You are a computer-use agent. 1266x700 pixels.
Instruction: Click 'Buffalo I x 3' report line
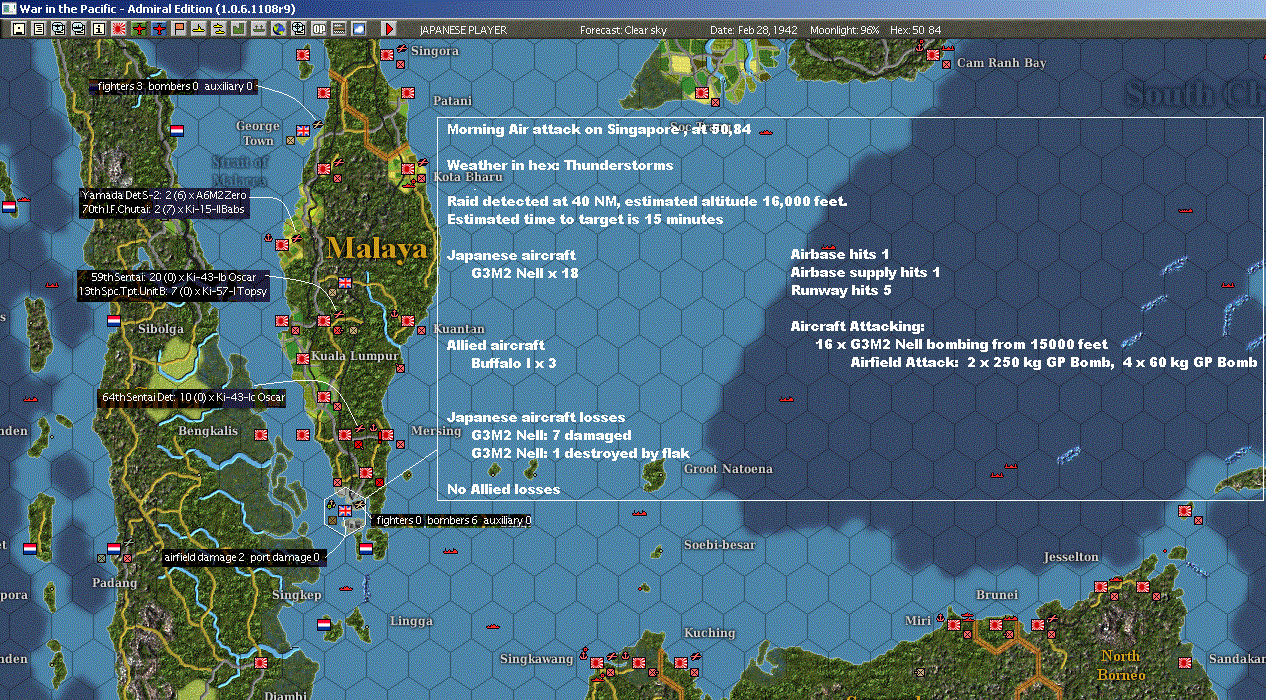(x=513, y=363)
